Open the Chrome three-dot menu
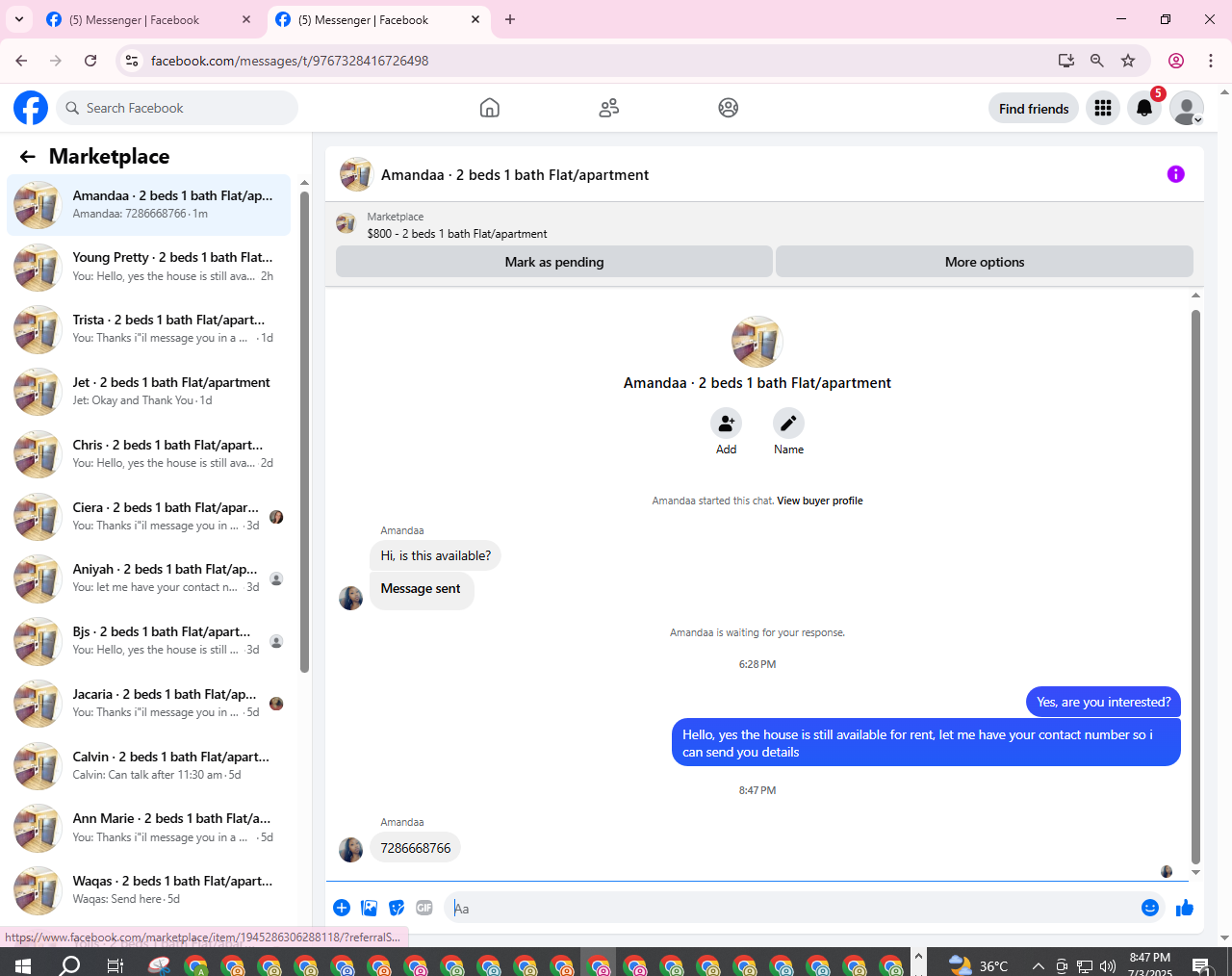 pos(1211,61)
